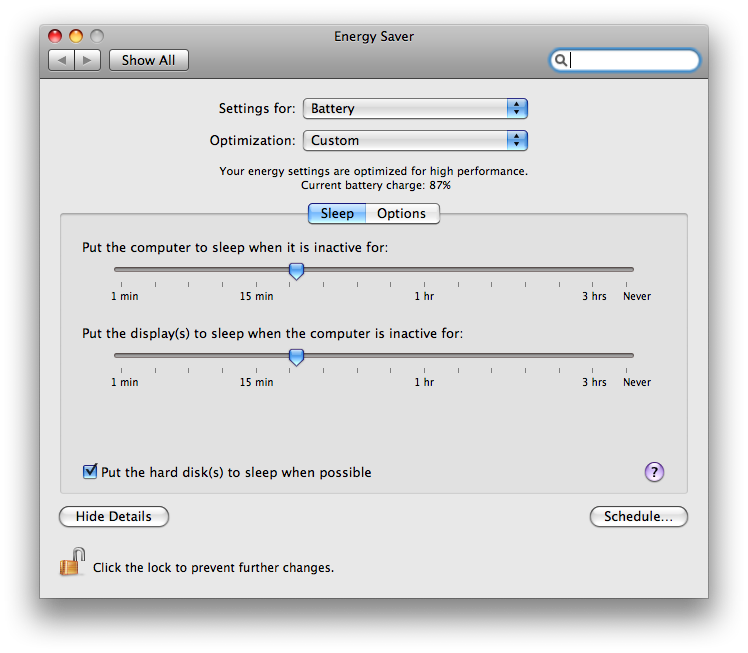
Task: Click the magnifying glass search icon
Action: coord(562,60)
